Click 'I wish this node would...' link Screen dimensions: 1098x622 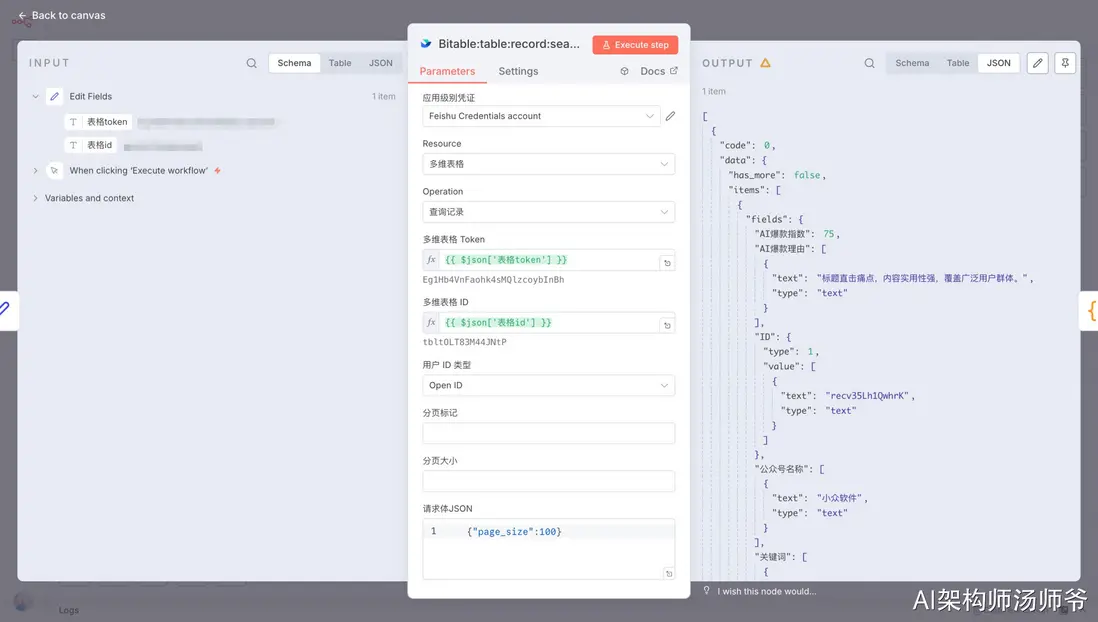[x=767, y=591]
